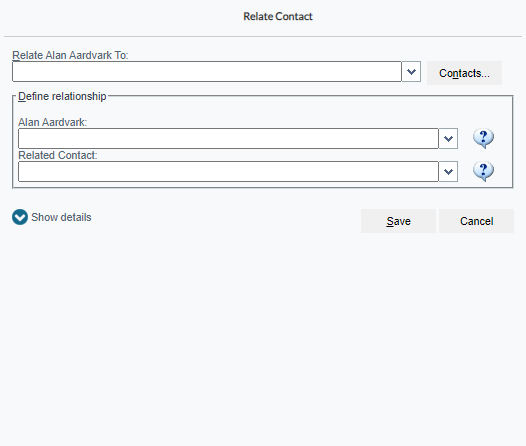Open the Relate Alan Aardvark To dropdown
The image size is (526, 446).
(411, 71)
